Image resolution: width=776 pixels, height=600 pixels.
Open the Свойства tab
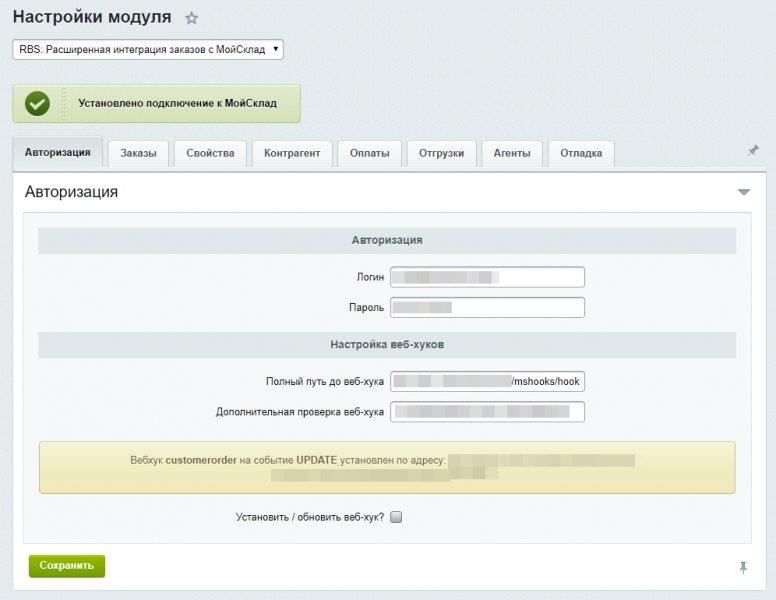coord(210,153)
